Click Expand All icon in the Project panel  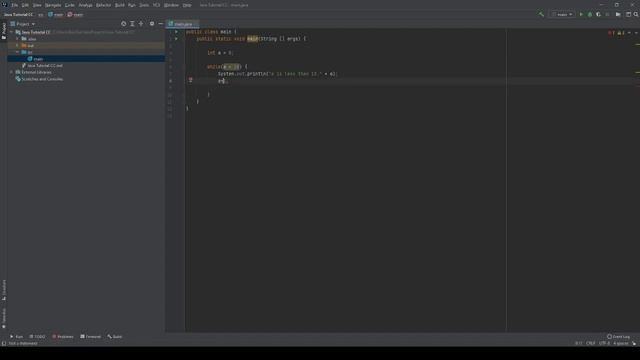pos(132,24)
